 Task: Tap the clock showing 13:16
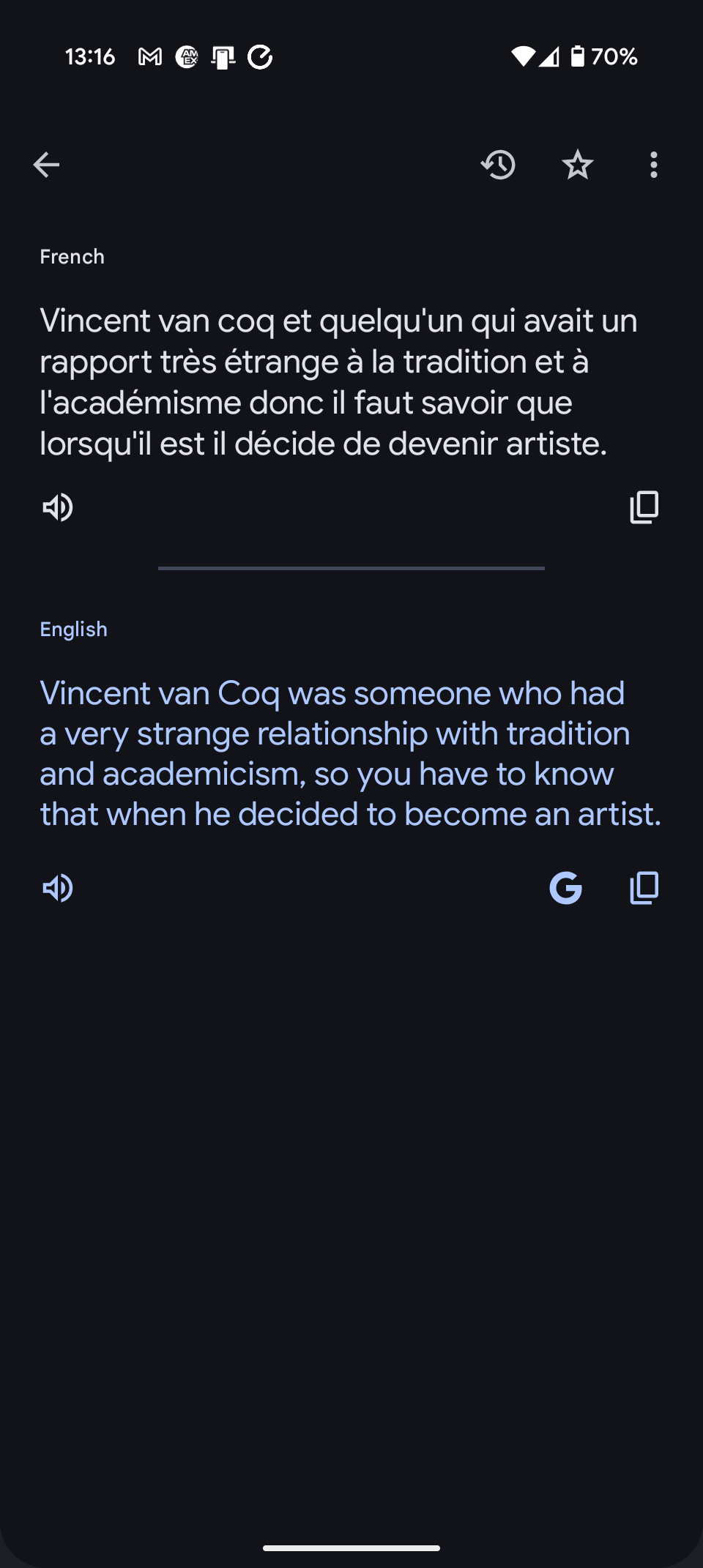(90, 56)
